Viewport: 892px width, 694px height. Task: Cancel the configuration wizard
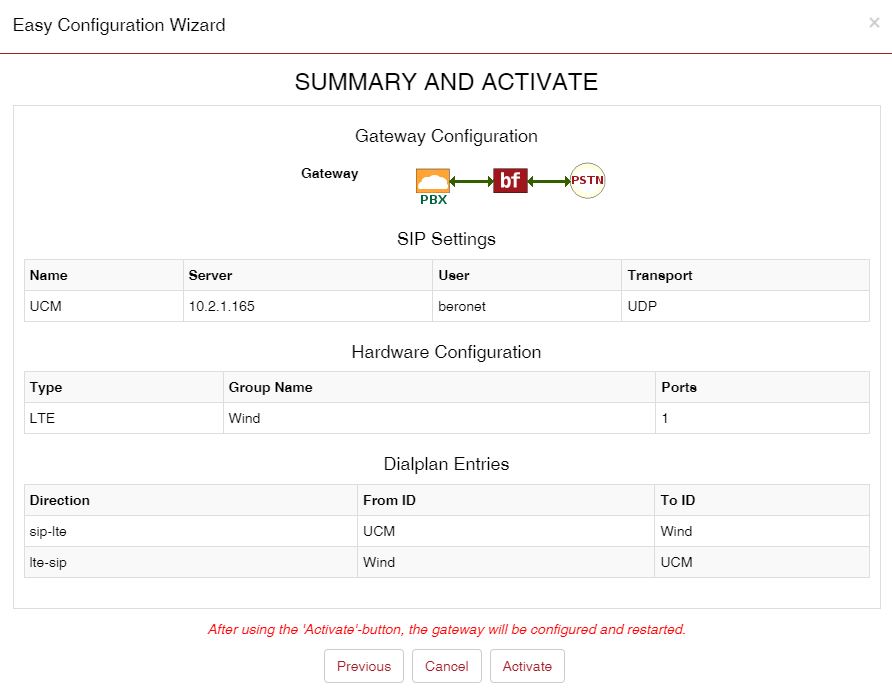446,666
